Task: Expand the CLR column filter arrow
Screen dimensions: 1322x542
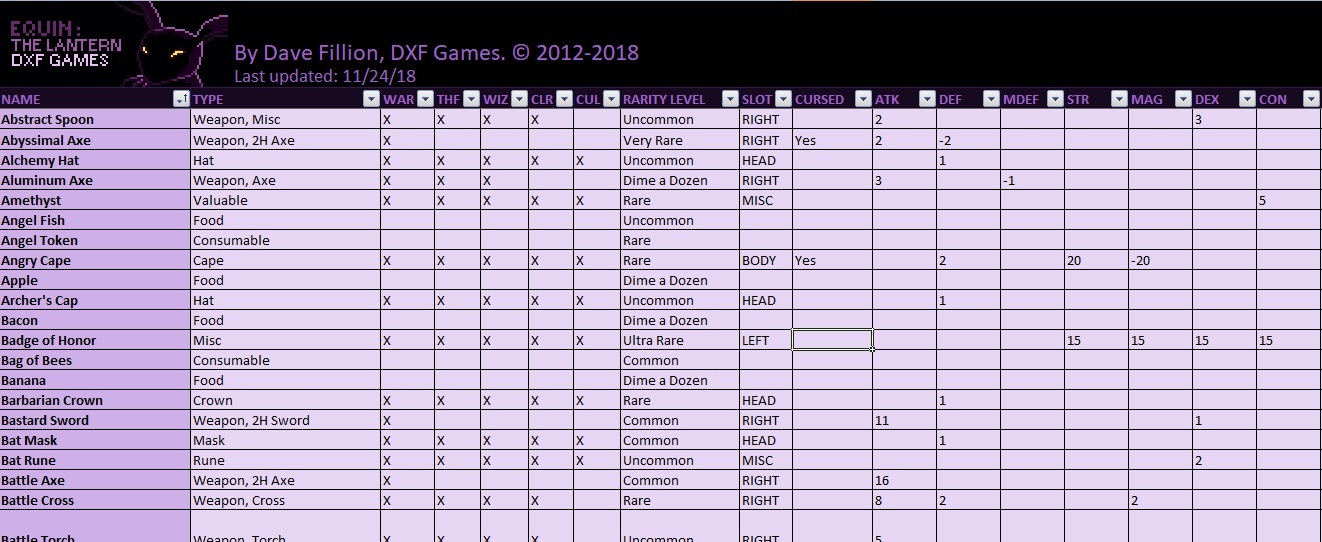Action: tap(564, 99)
